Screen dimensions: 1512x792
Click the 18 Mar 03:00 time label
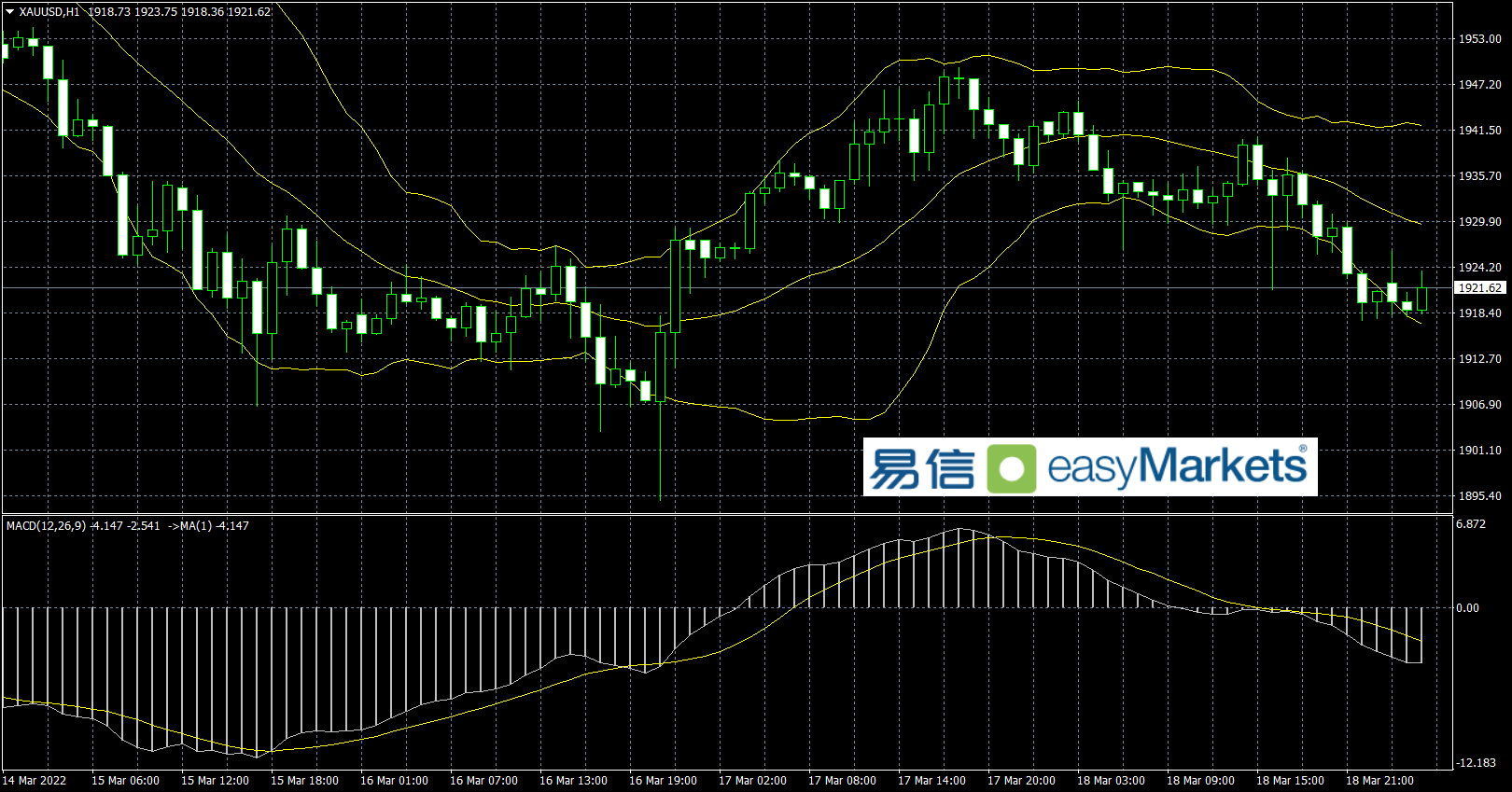pyautogui.click(x=1111, y=781)
